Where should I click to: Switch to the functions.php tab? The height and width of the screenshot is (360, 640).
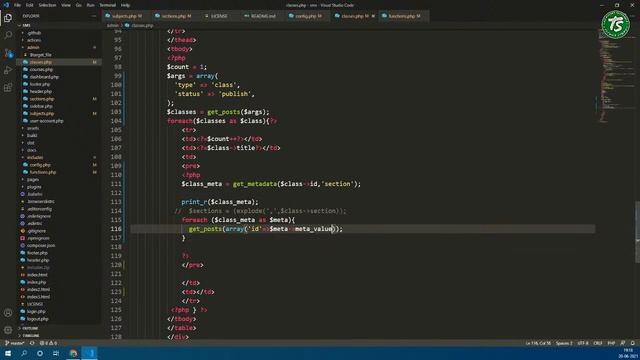click(x=403, y=16)
